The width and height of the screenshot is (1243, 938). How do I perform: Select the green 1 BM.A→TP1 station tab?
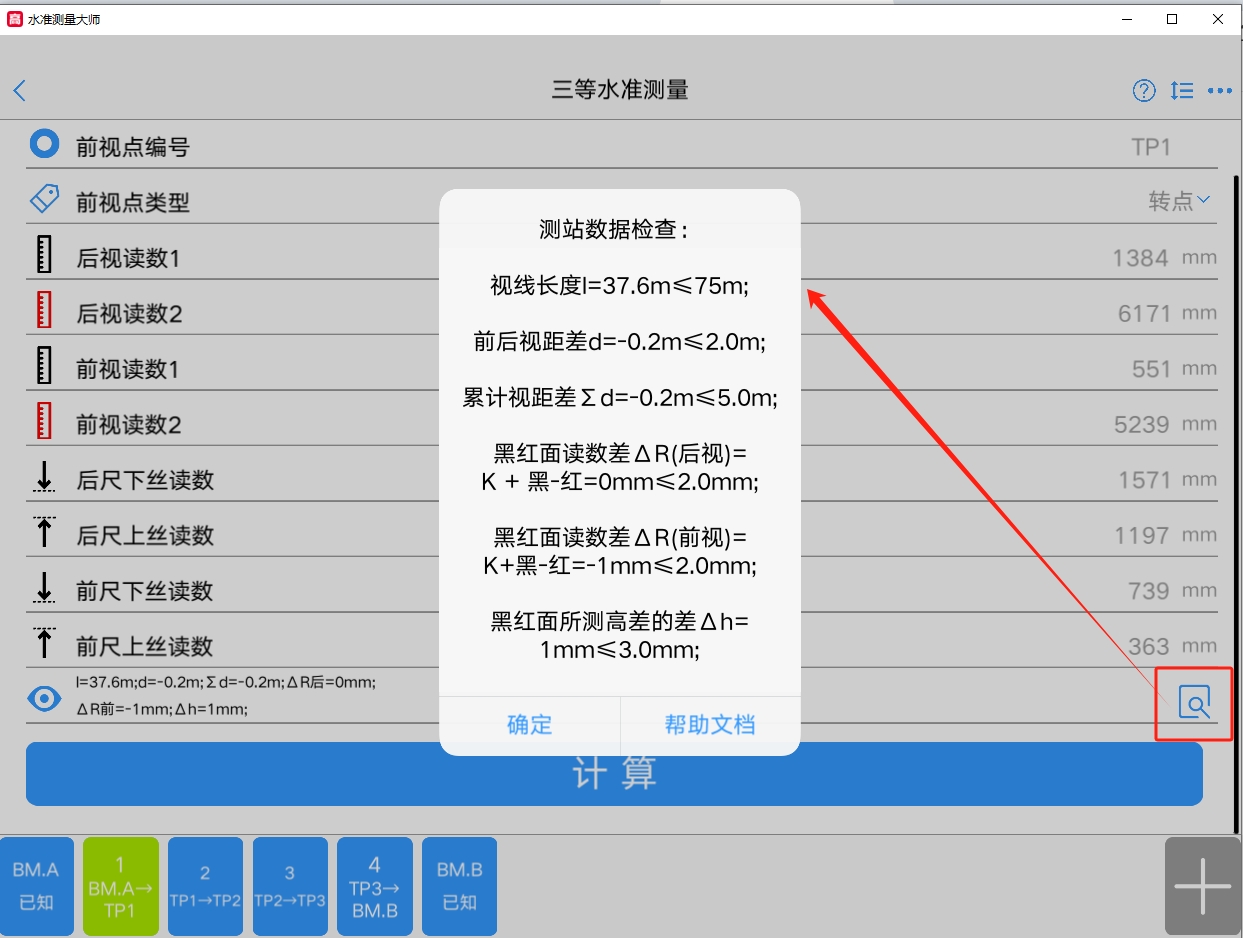pos(120,886)
